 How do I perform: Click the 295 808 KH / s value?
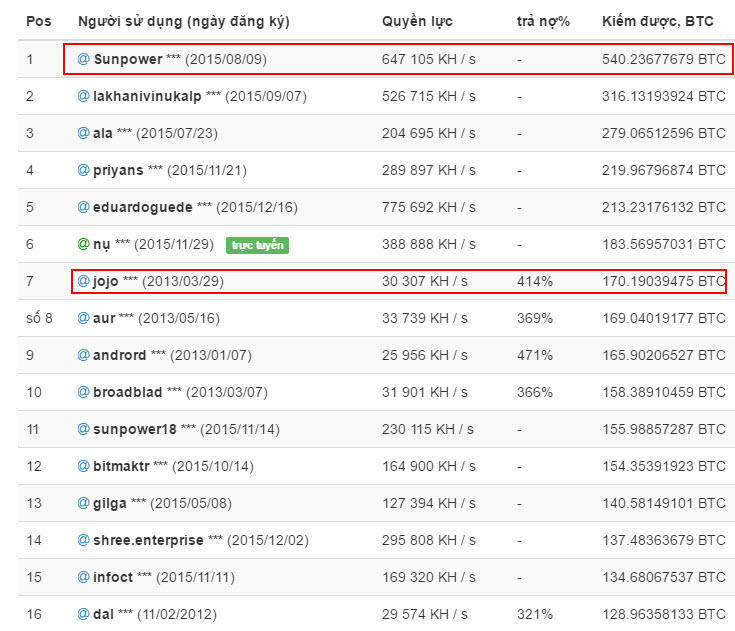pos(428,541)
